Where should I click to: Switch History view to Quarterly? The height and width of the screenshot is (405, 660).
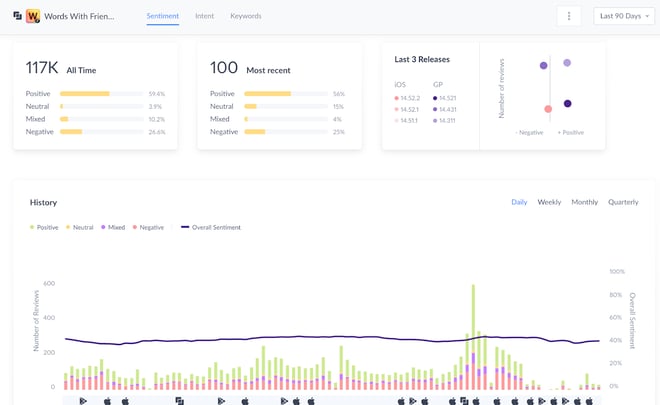click(623, 202)
